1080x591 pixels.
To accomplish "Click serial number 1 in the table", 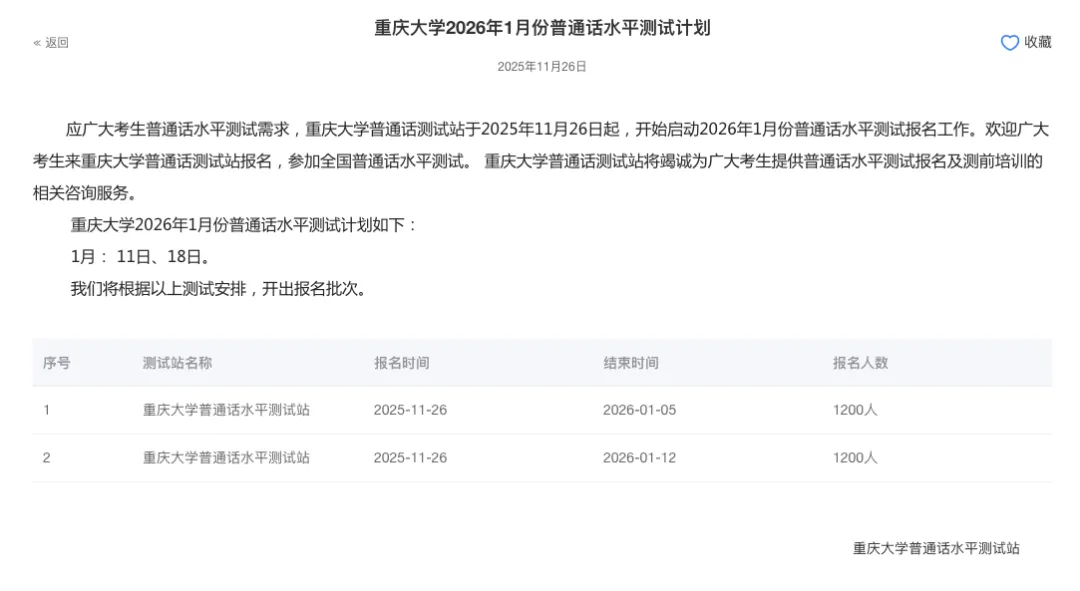I will pos(46,410).
